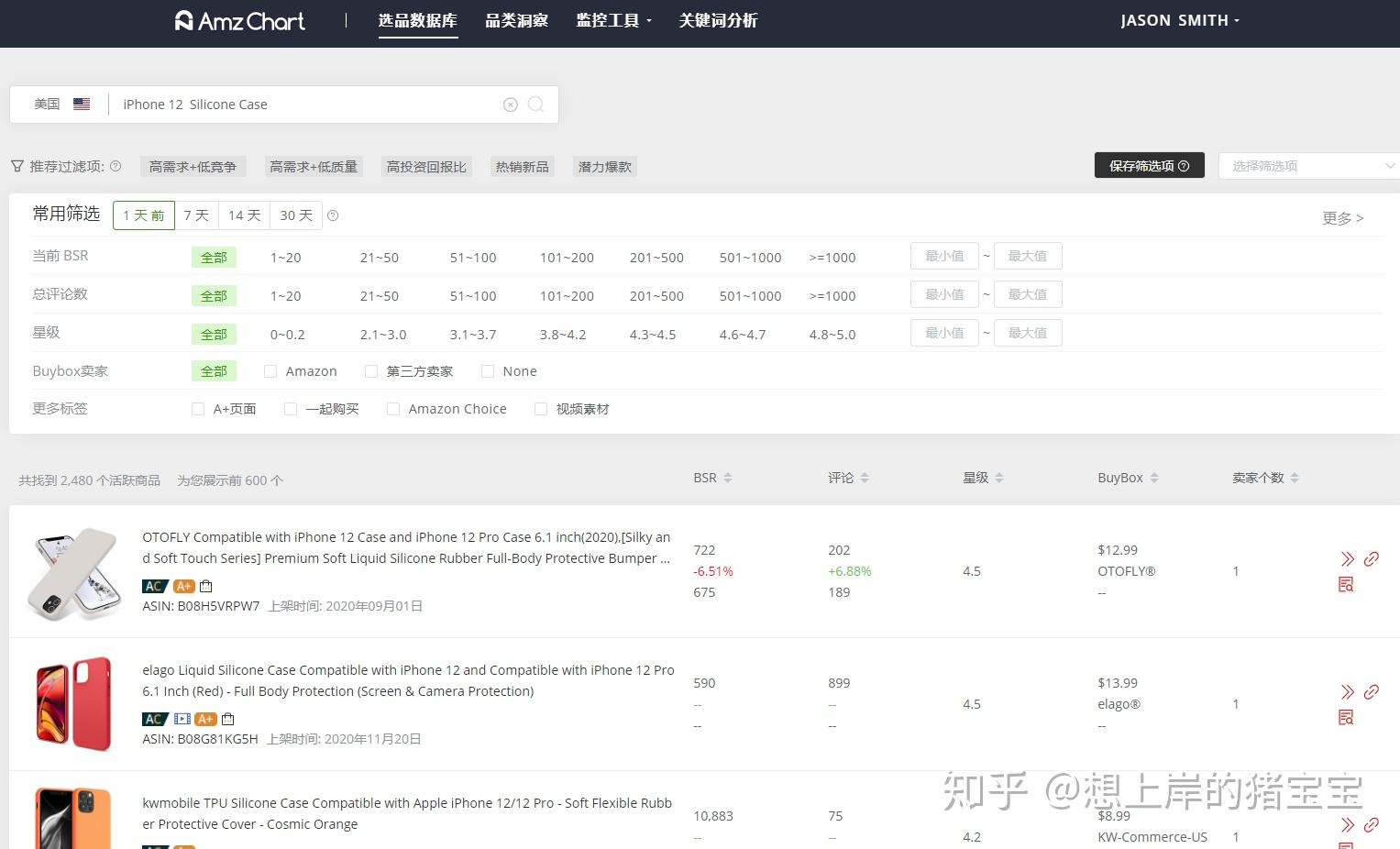Click the AmzChart logo
The height and width of the screenshot is (849, 1400).
coord(240,20)
